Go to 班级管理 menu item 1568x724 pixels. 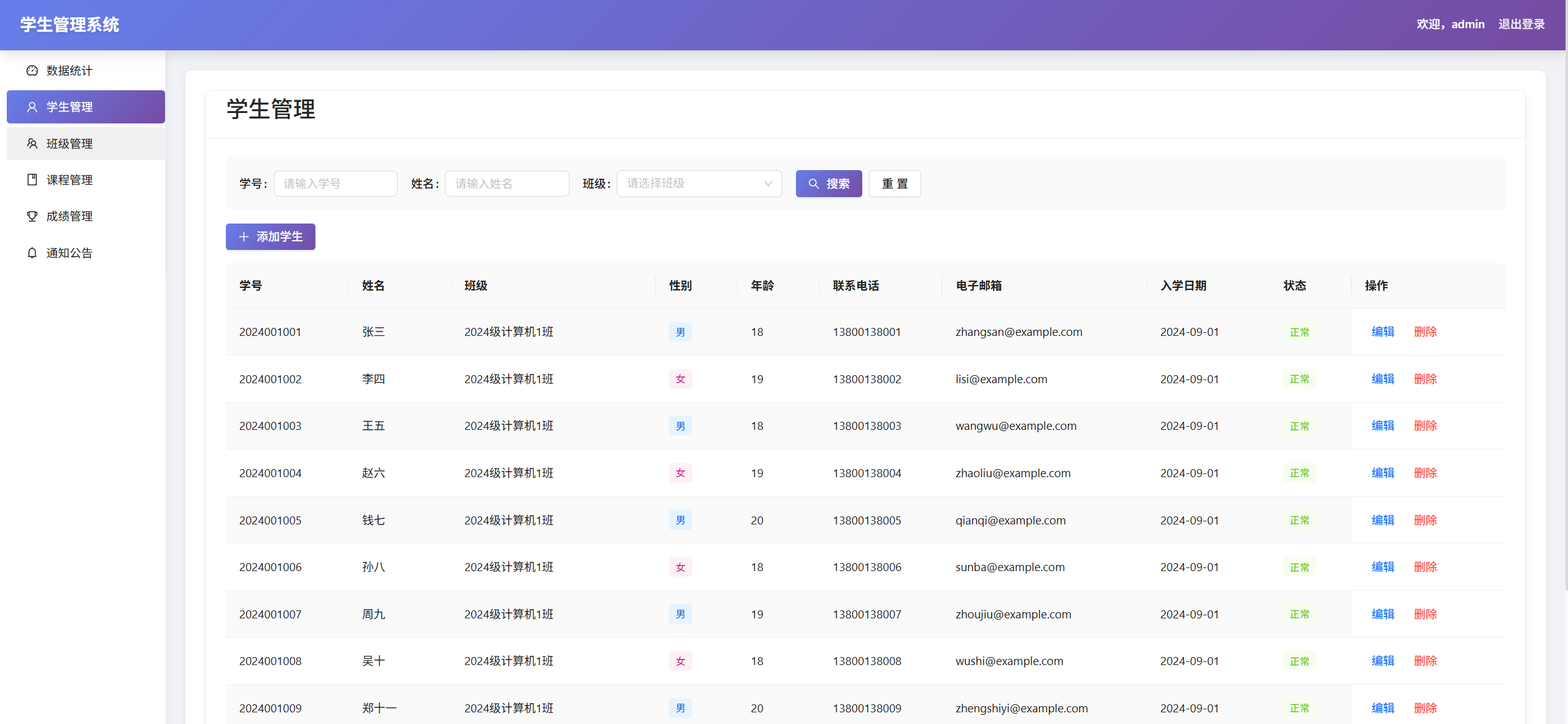coord(86,144)
